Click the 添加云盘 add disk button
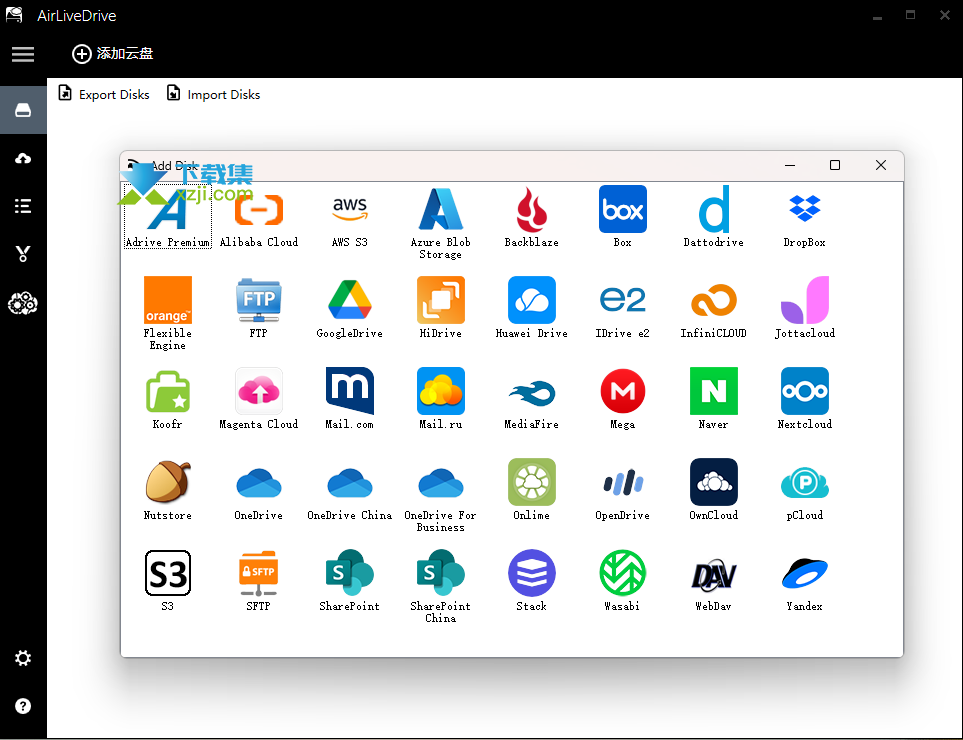The height and width of the screenshot is (740, 963). (x=113, y=54)
